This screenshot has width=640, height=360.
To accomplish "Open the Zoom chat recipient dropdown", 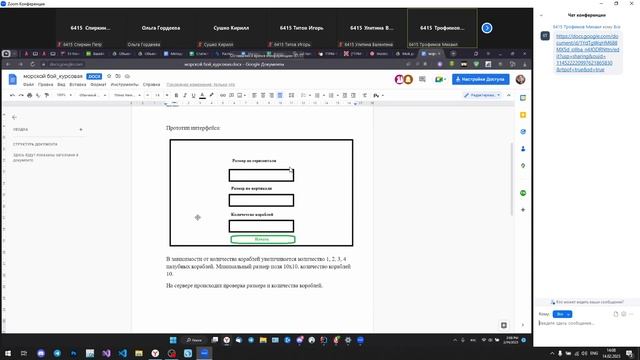I will pyautogui.click(x=562, y=314).
